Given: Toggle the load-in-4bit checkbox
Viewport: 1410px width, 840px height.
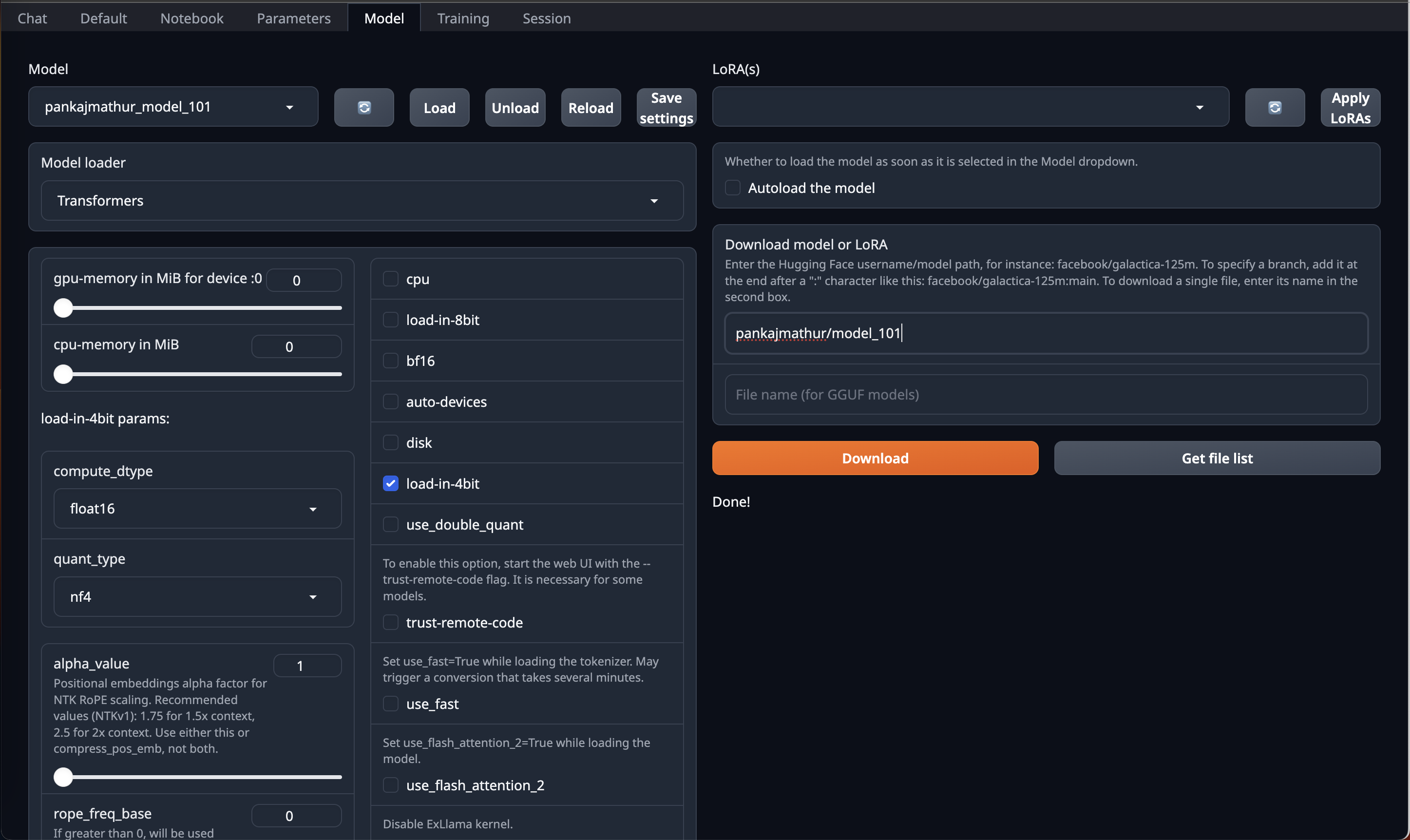Looking at the screenshot, I should click(x=390, y=483).
